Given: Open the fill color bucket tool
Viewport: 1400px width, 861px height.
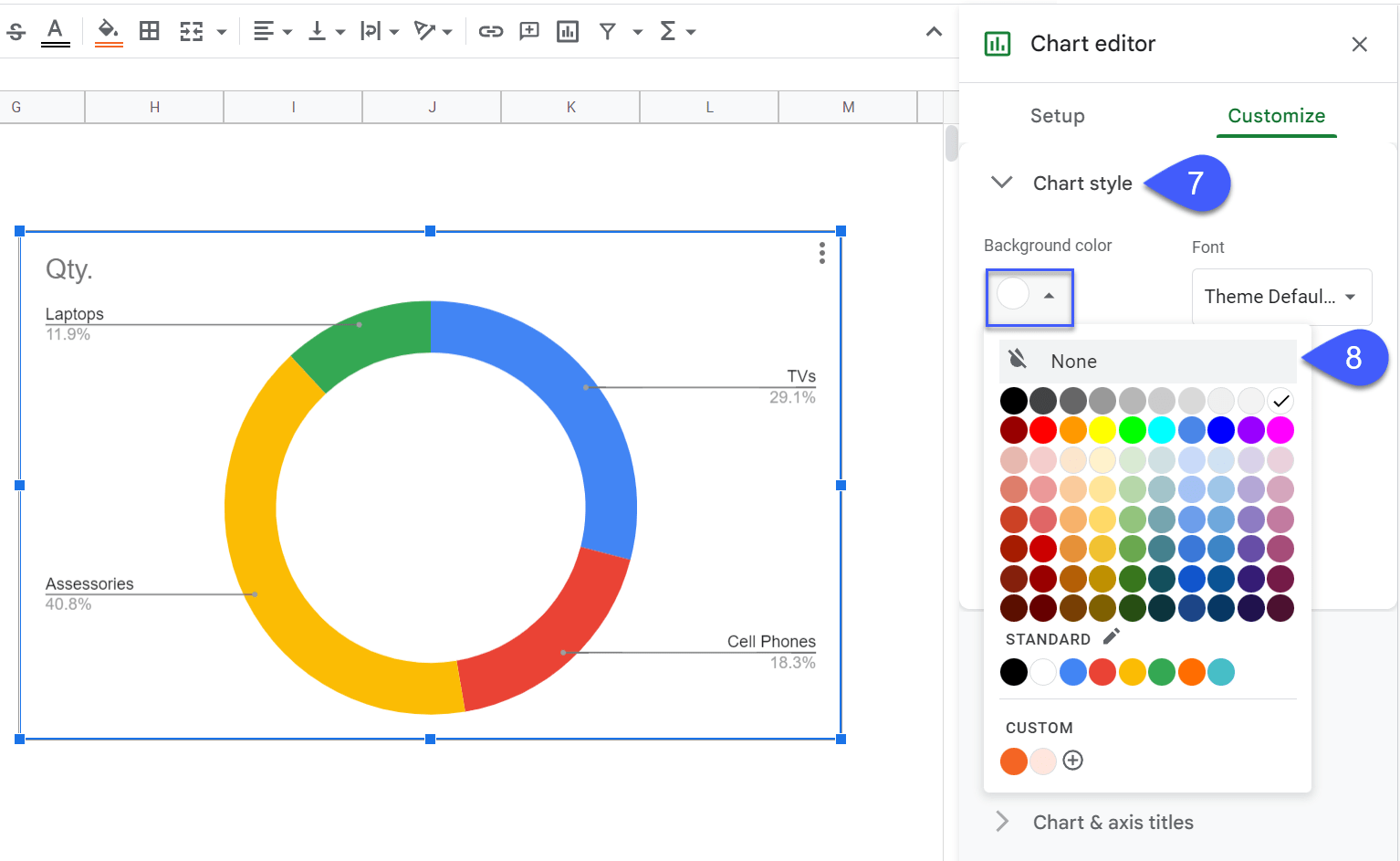Looking at the screenshot, I should click(x=109, y=32).
